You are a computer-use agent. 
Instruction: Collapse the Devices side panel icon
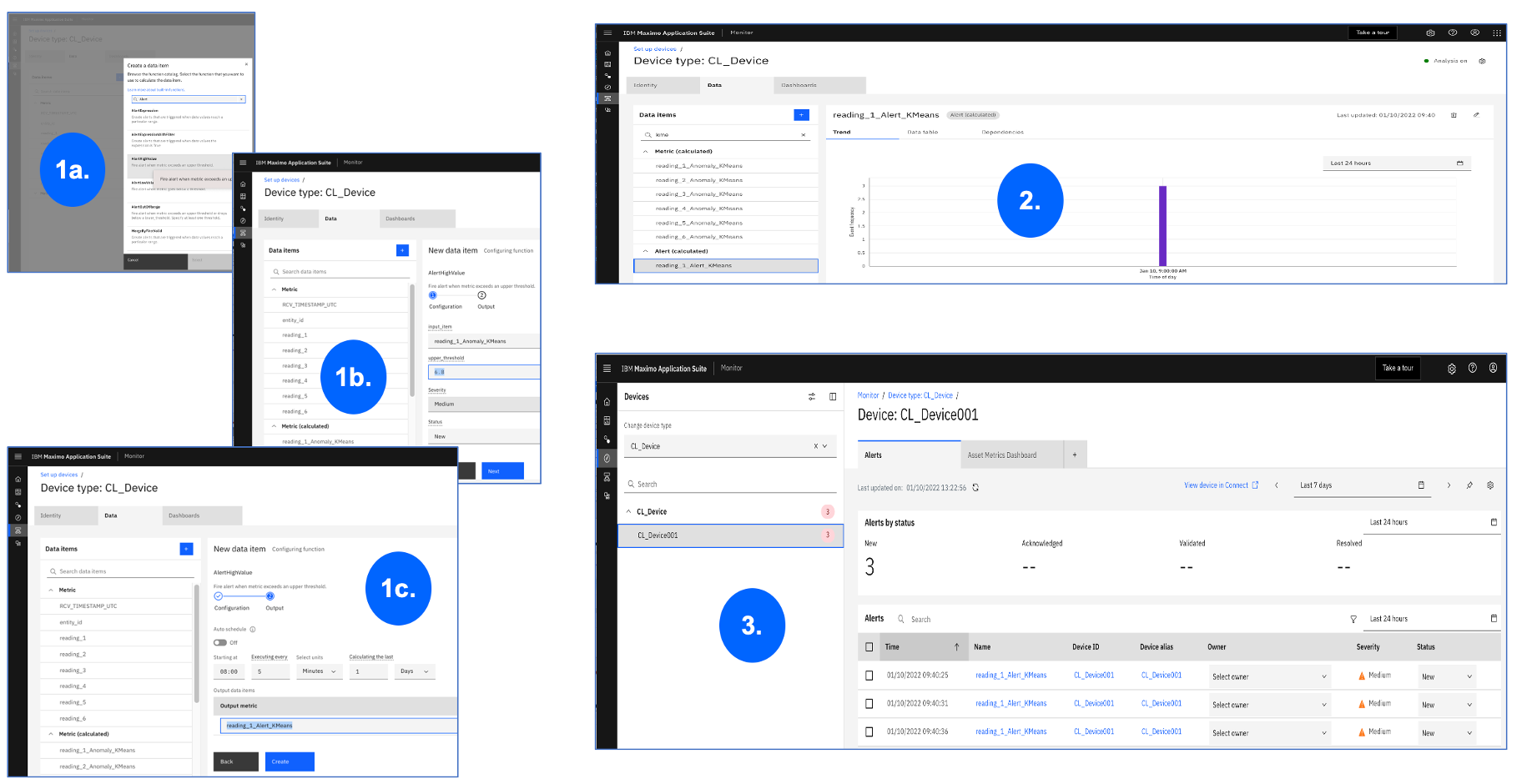tap(833, 397)
